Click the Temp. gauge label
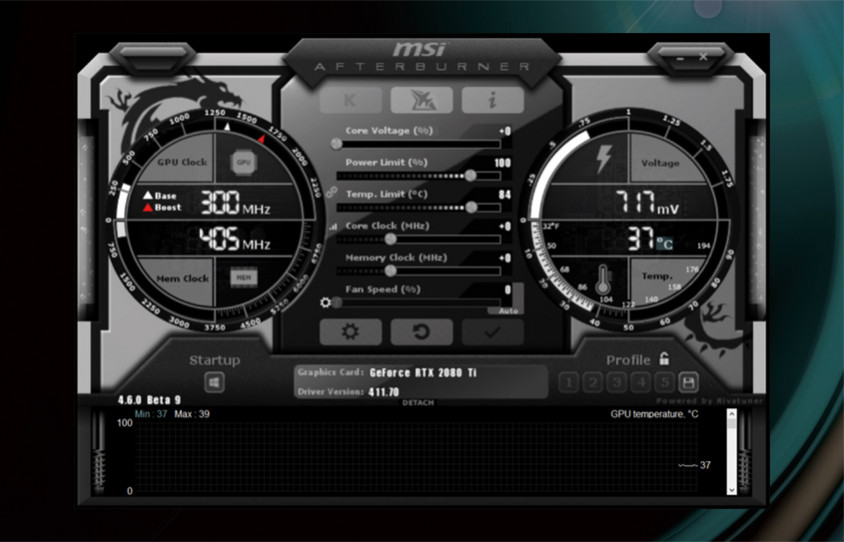Image resolution: width=844 pixels, height=542 pixels. pyautogui.click(x=657, y=276)
